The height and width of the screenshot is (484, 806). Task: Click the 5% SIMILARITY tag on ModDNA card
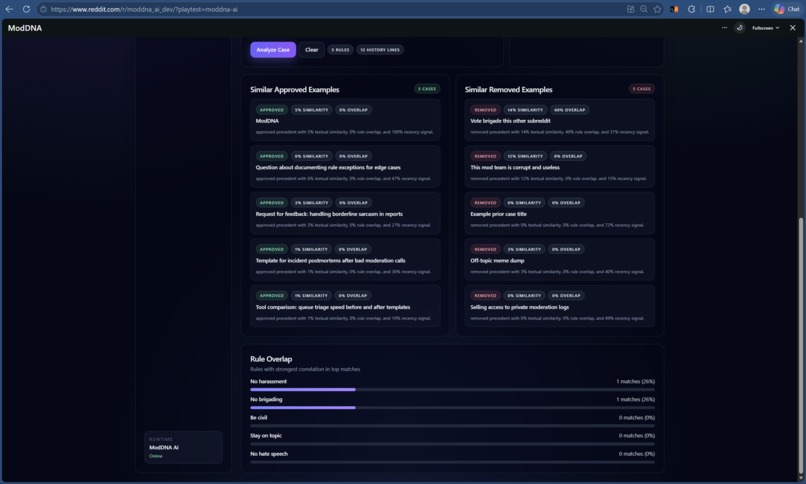(312, 110)
